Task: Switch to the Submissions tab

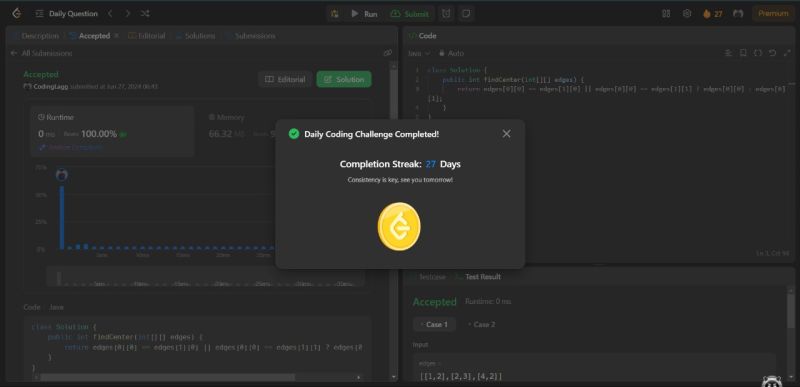Action: pos(251,36)
